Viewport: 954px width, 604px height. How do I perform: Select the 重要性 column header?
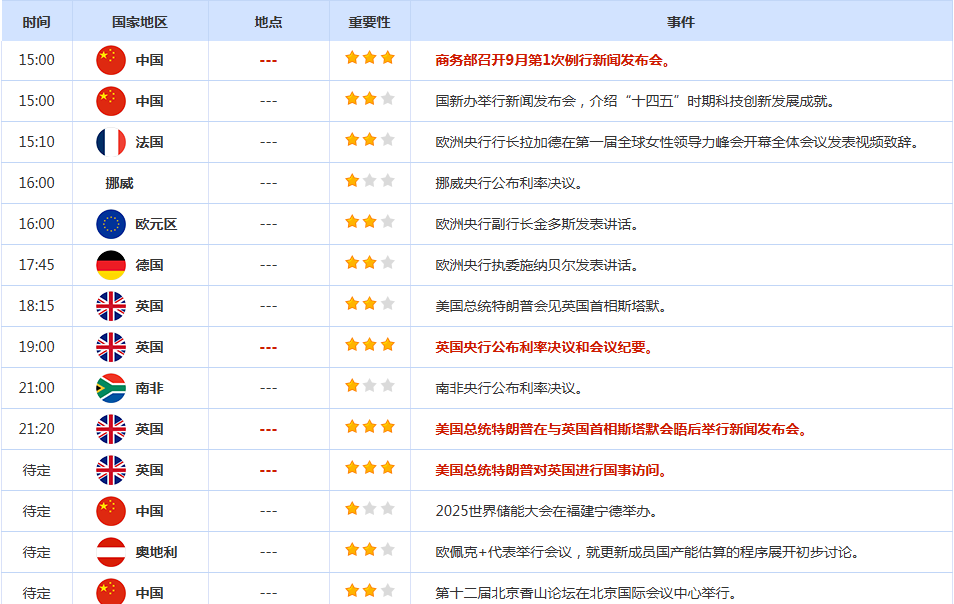(x=369, y=21)
